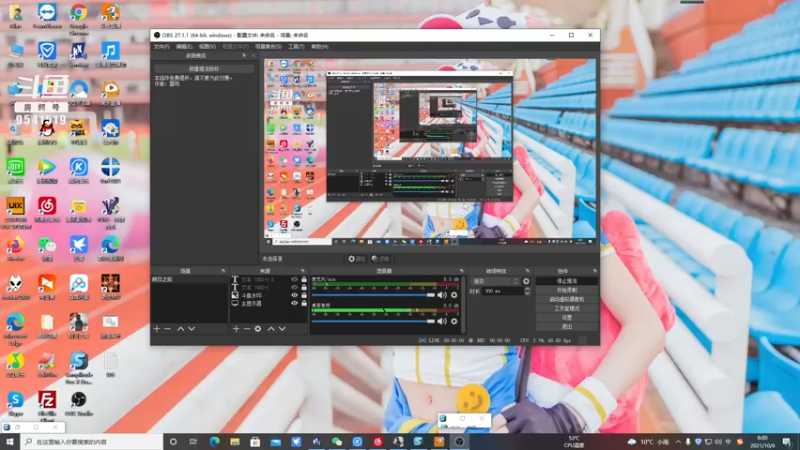Screen dimensions: 800x450
Task: Move the source up in Sources panel
Action: coord(271,329)
